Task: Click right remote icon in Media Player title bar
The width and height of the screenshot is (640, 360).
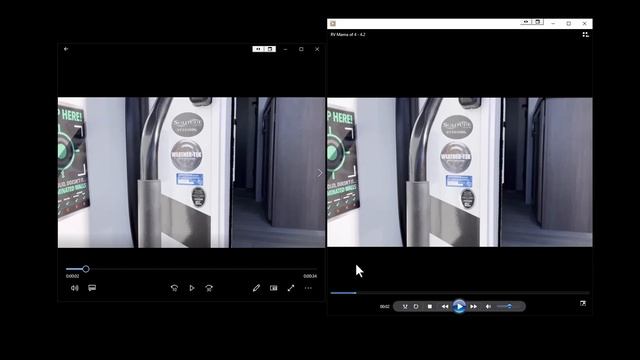Action: pyautogui.click(x=538, y=22)
